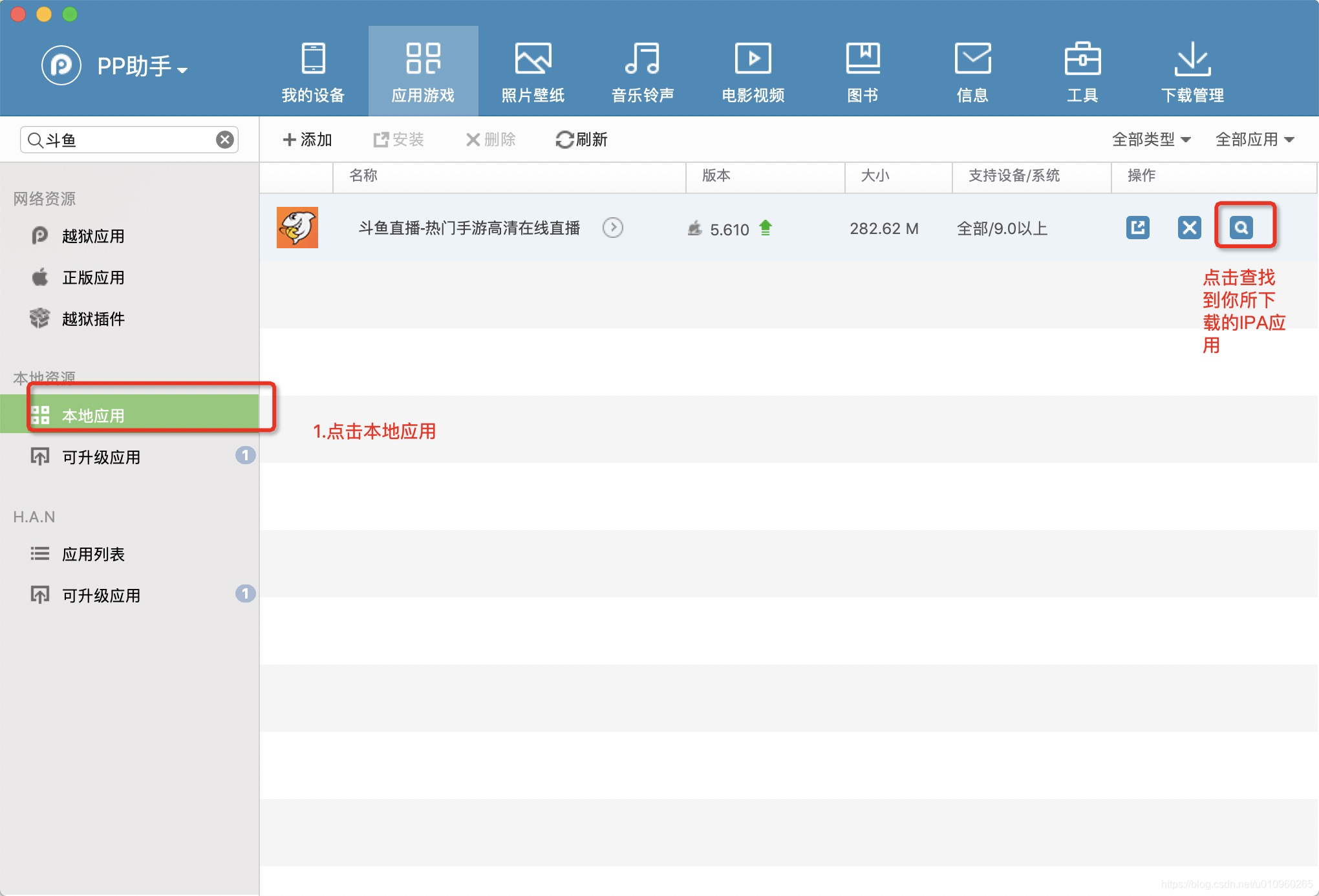
Task: Click the search field containing 斗鱼
Action: 129,140
